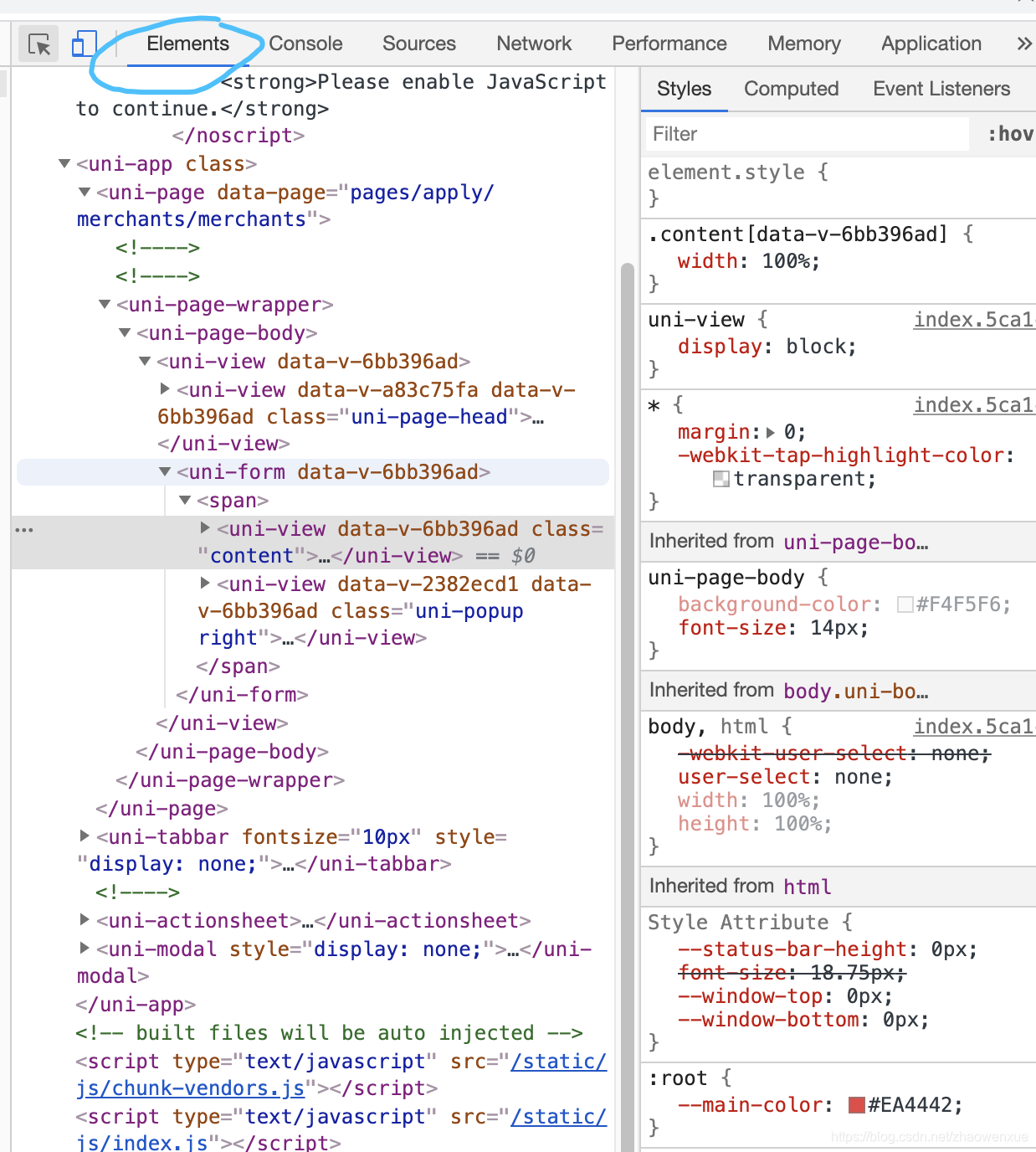This screenshot has width=1036, height=1152.
Task: Expand the uni-modal node
Action: click(85, 948)
